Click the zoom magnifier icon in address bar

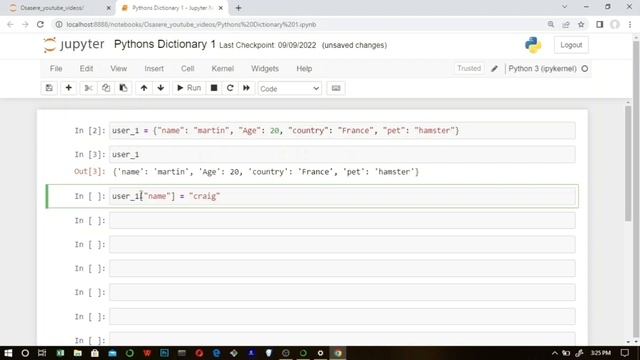[551, 24]
